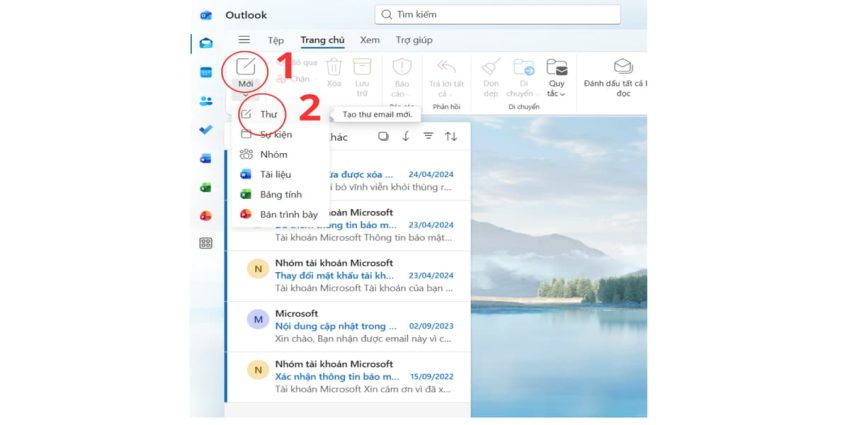Choose Bản trình bày from the menu

pyautogui.click(x=280, y=215)
